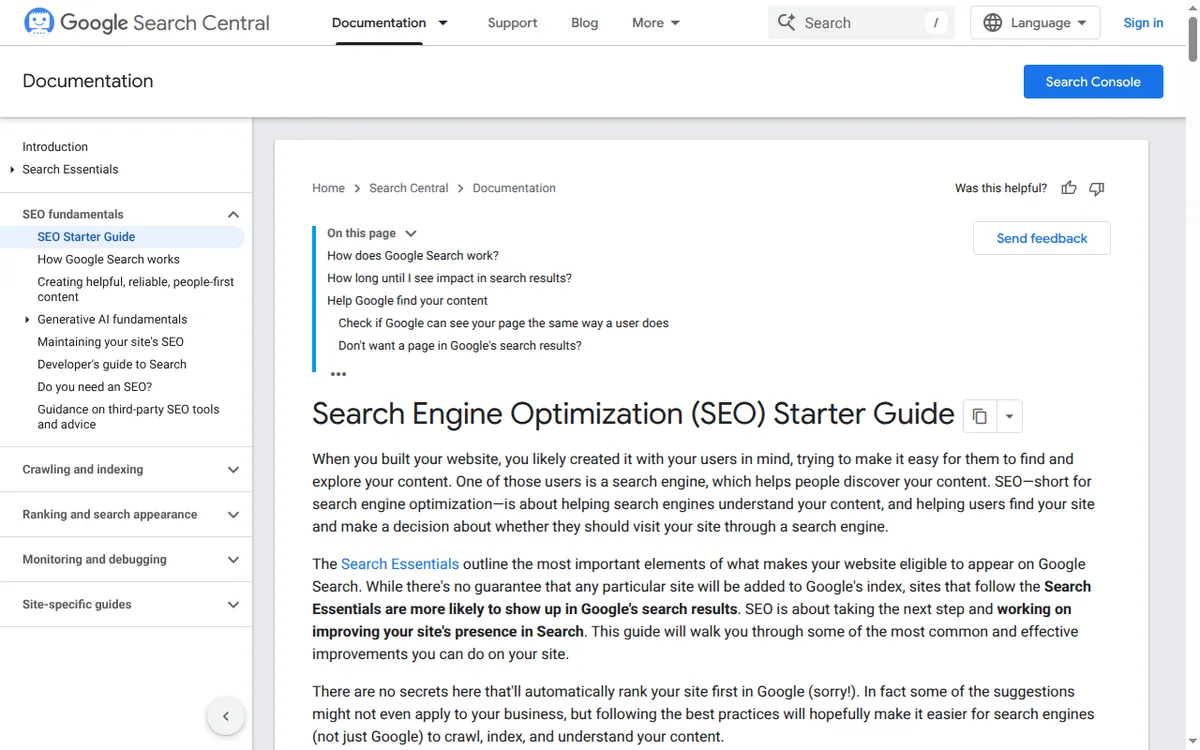The height and width of the screenshot is (750, 1200).
Task: Open the dropdown arrow next to copy icon
Action: tap(1009, 416)
